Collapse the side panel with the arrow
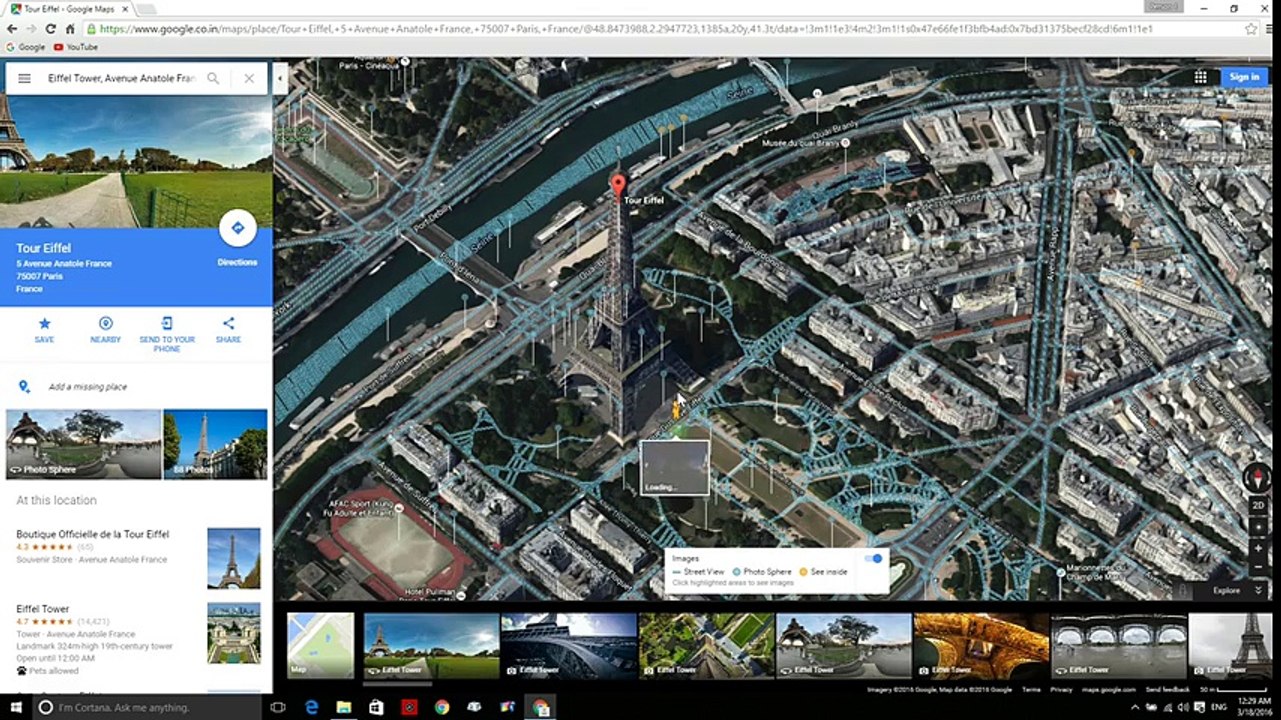1281x720 pixels. pos(280,78)
